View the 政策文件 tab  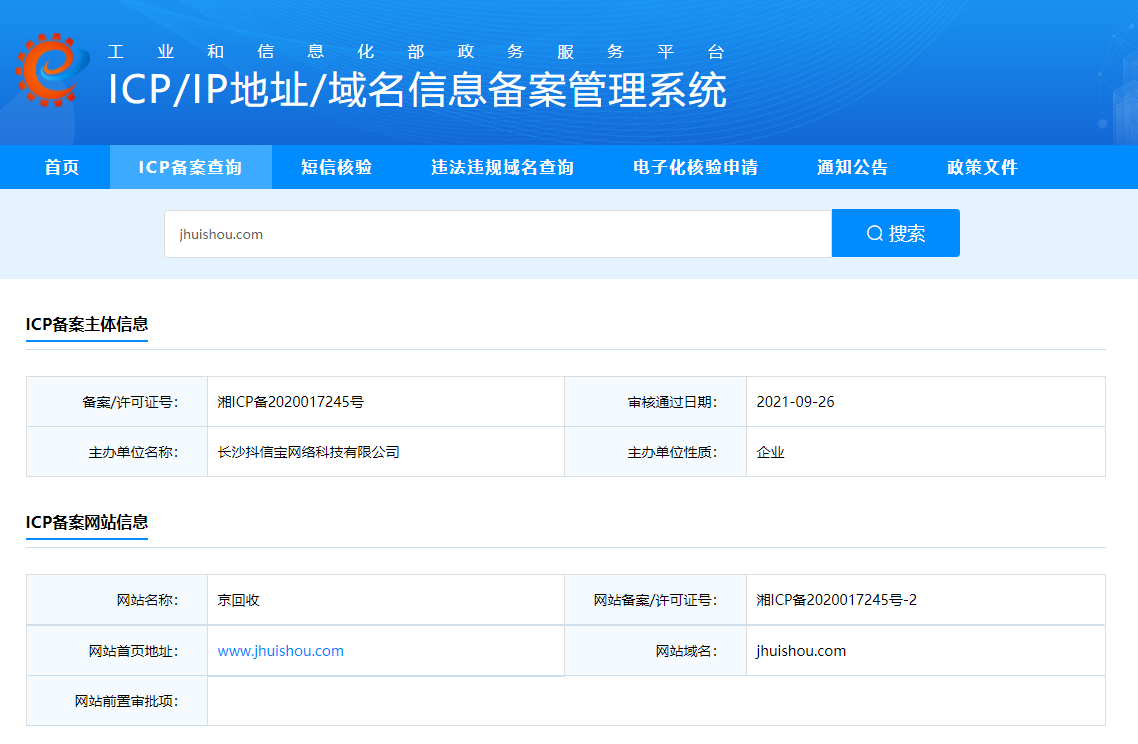[982, 167]
